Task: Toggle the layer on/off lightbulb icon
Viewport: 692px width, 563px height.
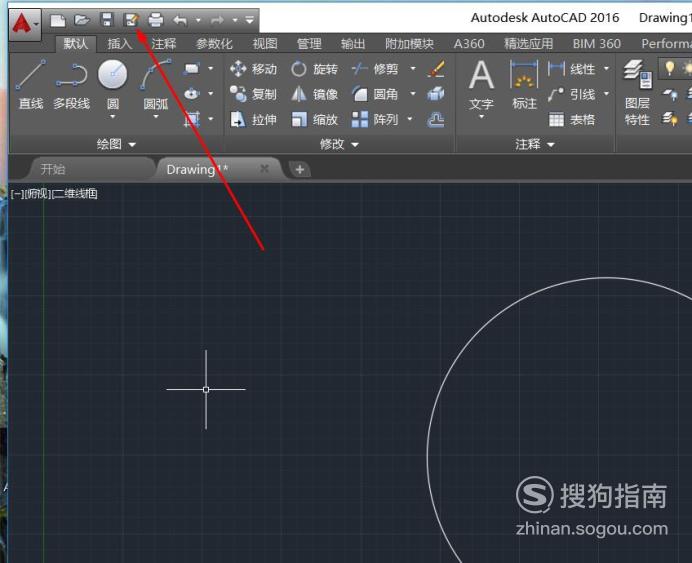Action: (x=669, y=68)
